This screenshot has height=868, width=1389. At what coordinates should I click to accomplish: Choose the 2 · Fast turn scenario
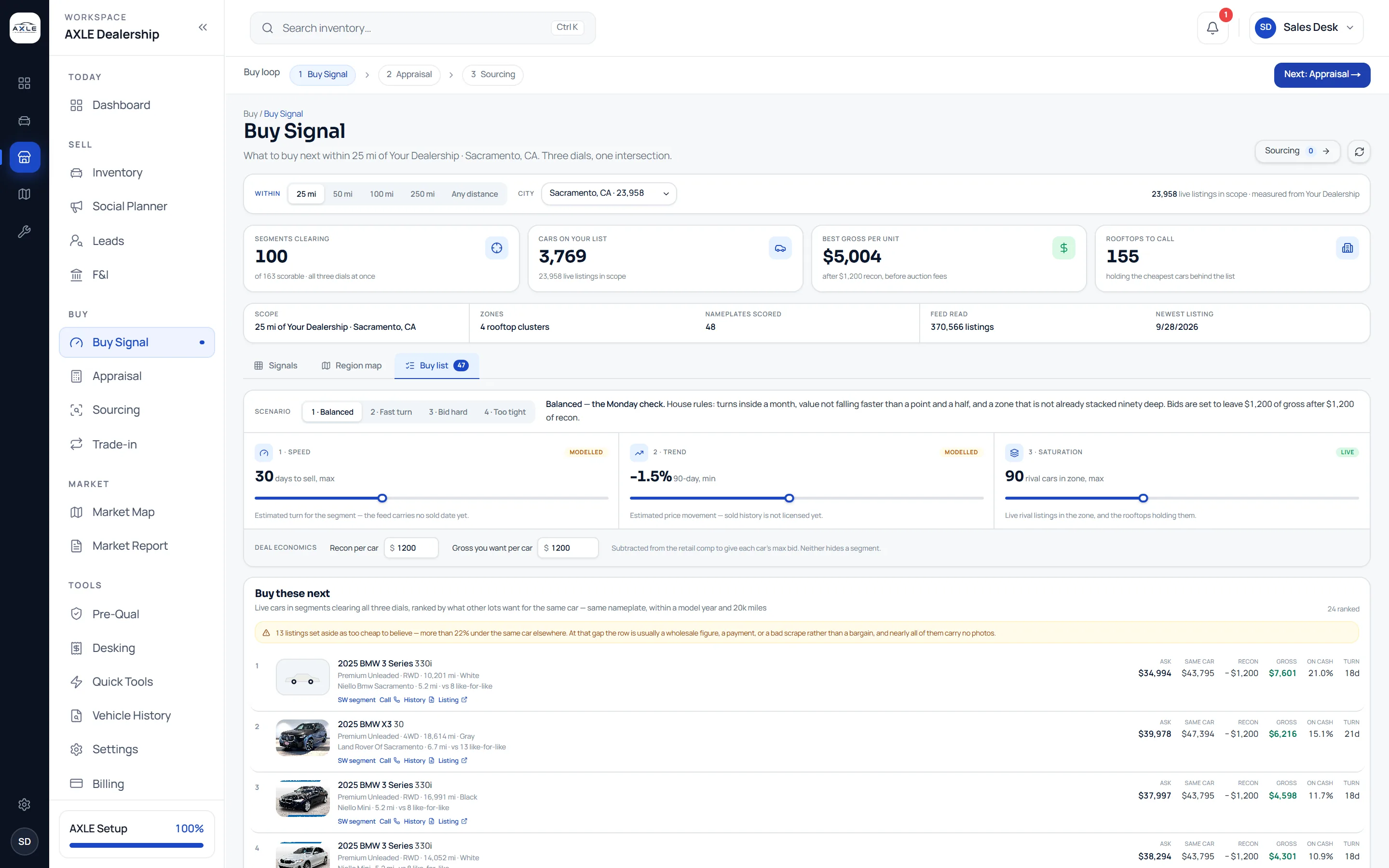point(391,412)
